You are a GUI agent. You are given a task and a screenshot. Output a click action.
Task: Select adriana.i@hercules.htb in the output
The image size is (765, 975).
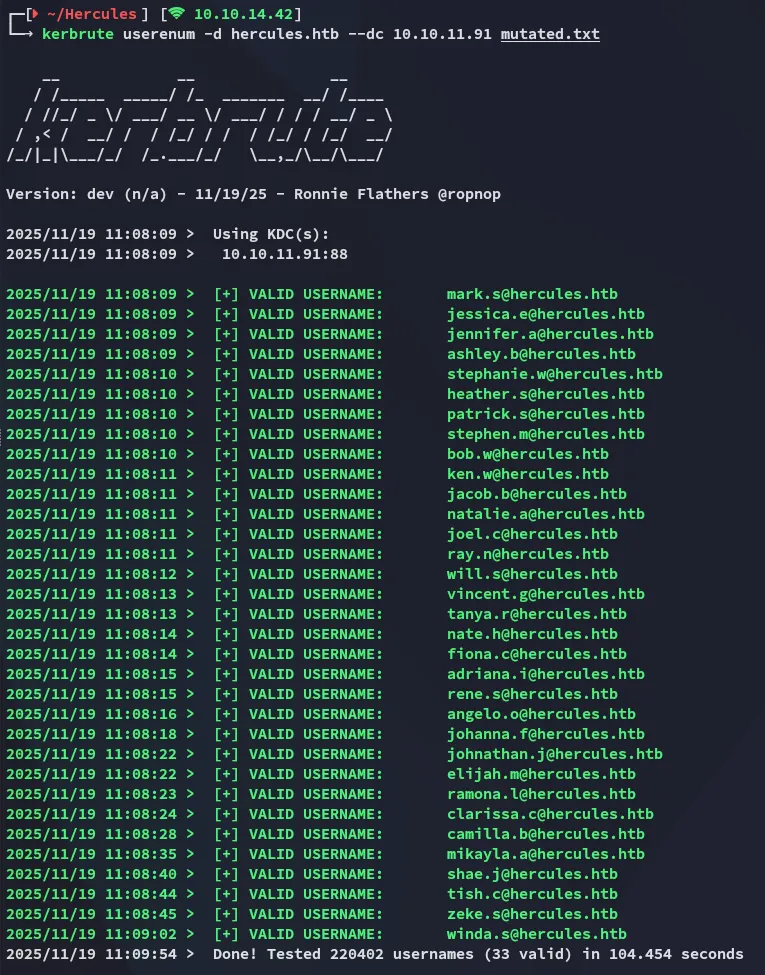point(545,674)
